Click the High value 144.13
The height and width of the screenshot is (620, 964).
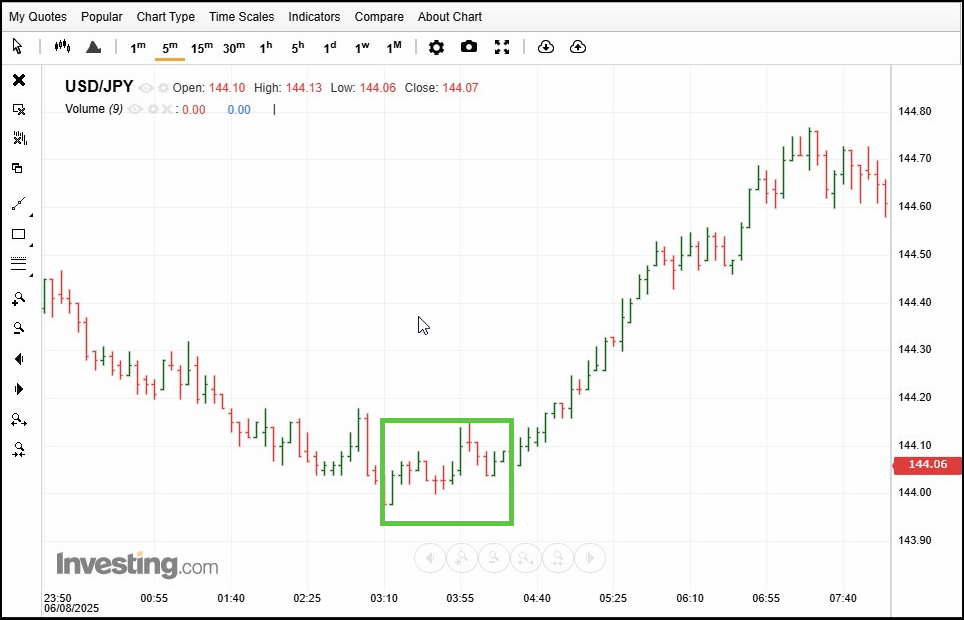pyautogui.click(x=304, y=88)
